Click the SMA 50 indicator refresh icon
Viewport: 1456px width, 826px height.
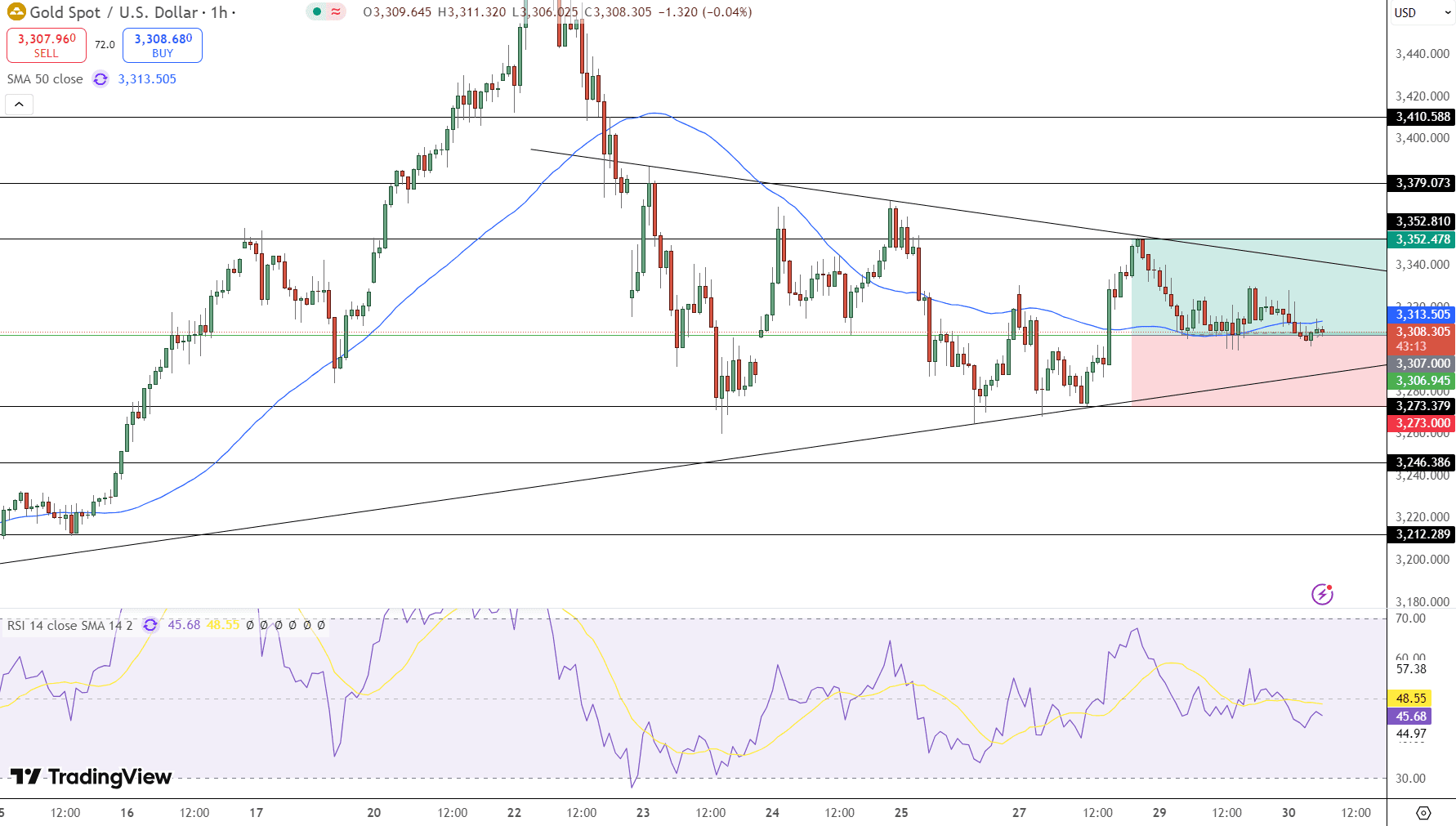pyautogui.click(x=100, y=79)
